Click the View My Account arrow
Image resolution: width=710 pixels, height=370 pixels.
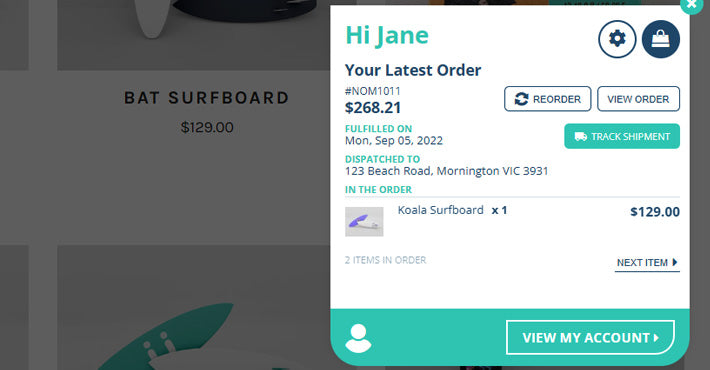click(x=656, y=338)
